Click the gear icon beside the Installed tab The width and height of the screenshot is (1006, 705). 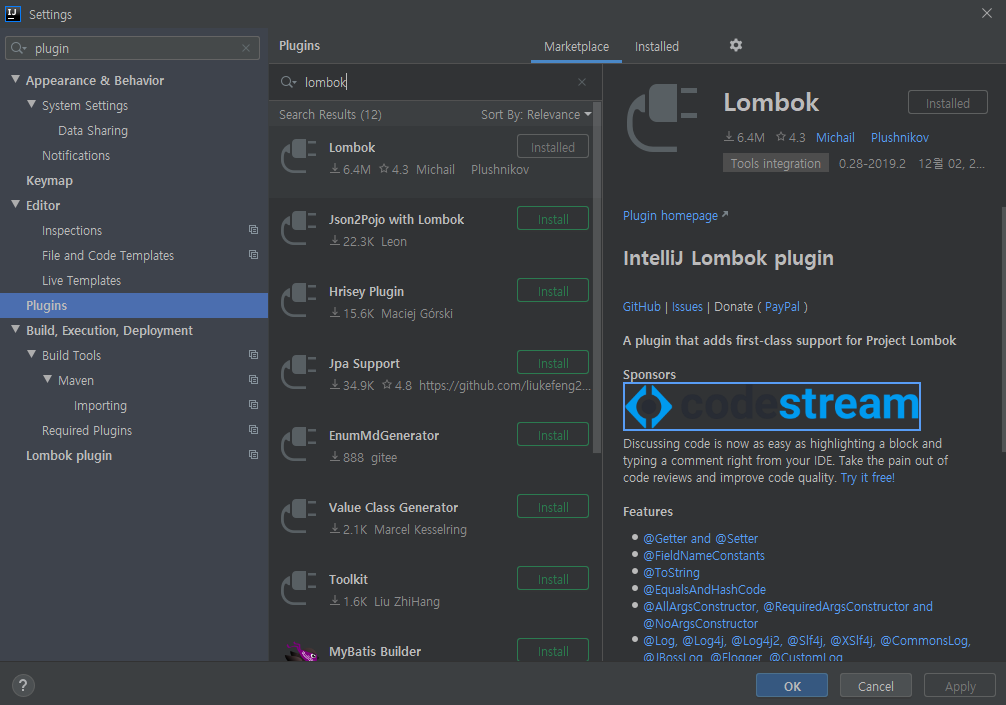click(x=736, y=46)
